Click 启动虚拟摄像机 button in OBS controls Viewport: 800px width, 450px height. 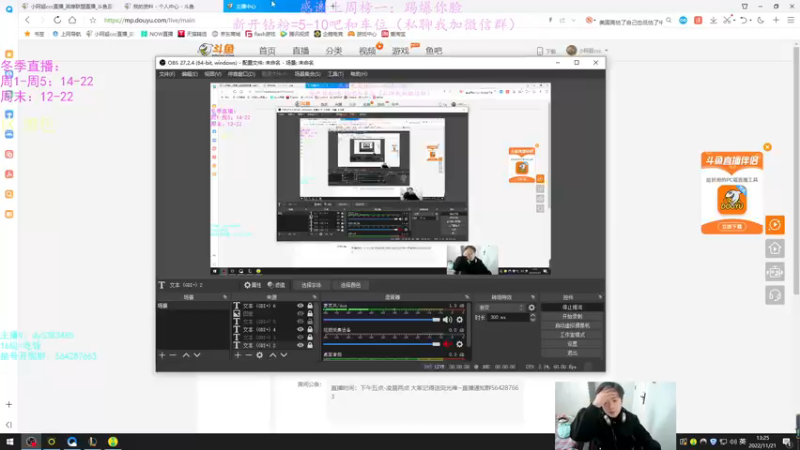(572, 326)
